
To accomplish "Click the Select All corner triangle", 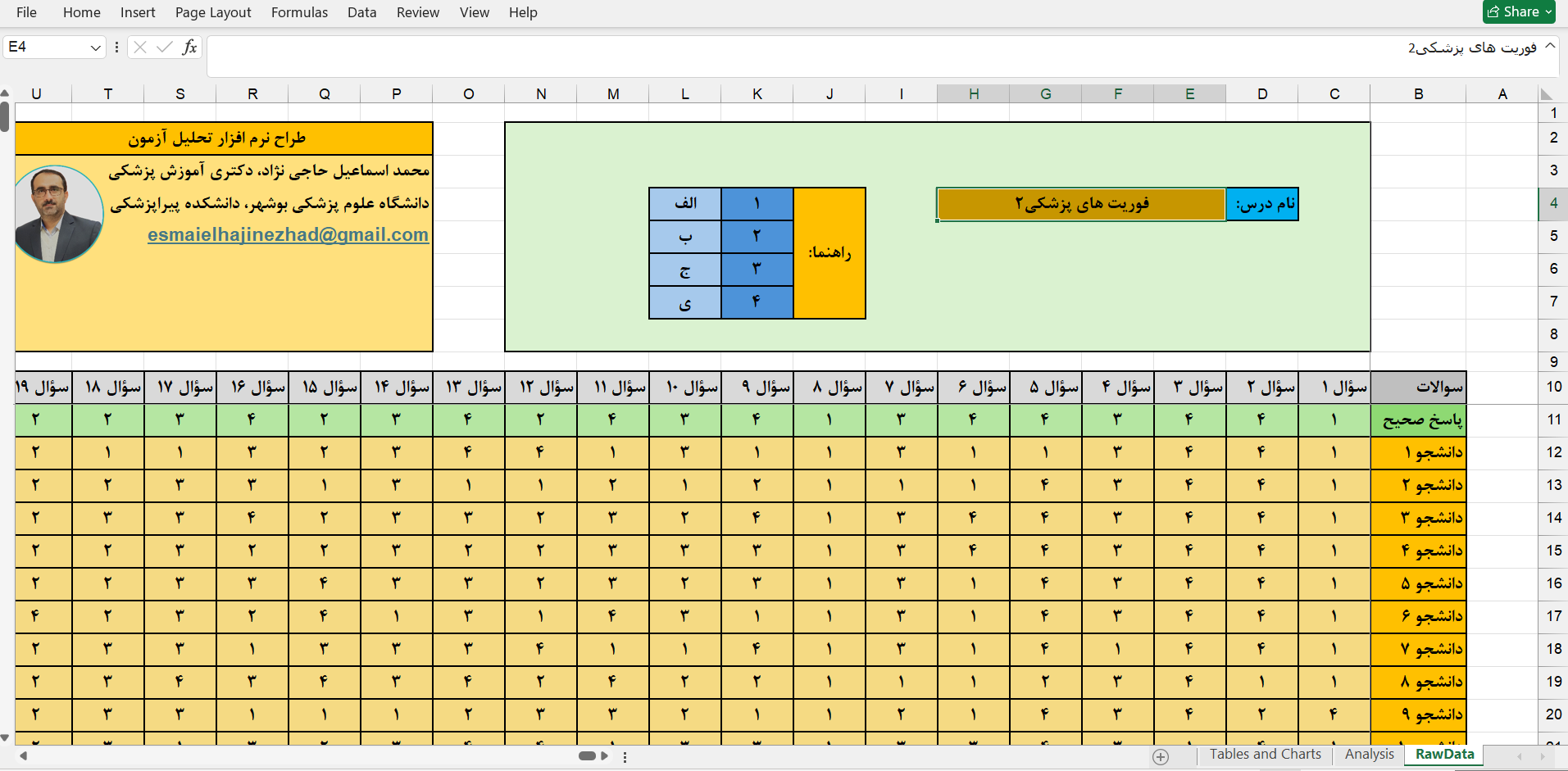I will 1546,94.
